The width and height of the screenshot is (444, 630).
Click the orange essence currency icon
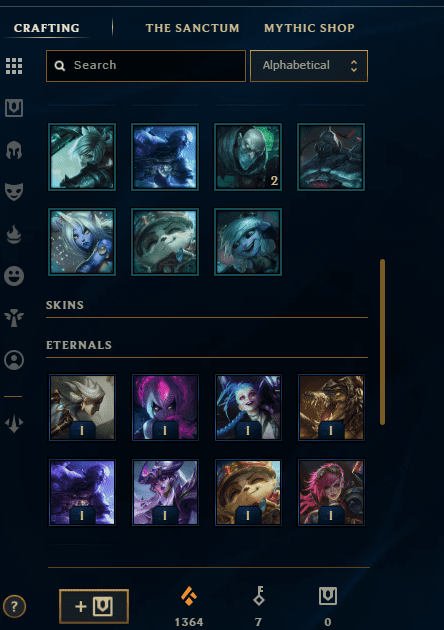click(x=189, y=596)
